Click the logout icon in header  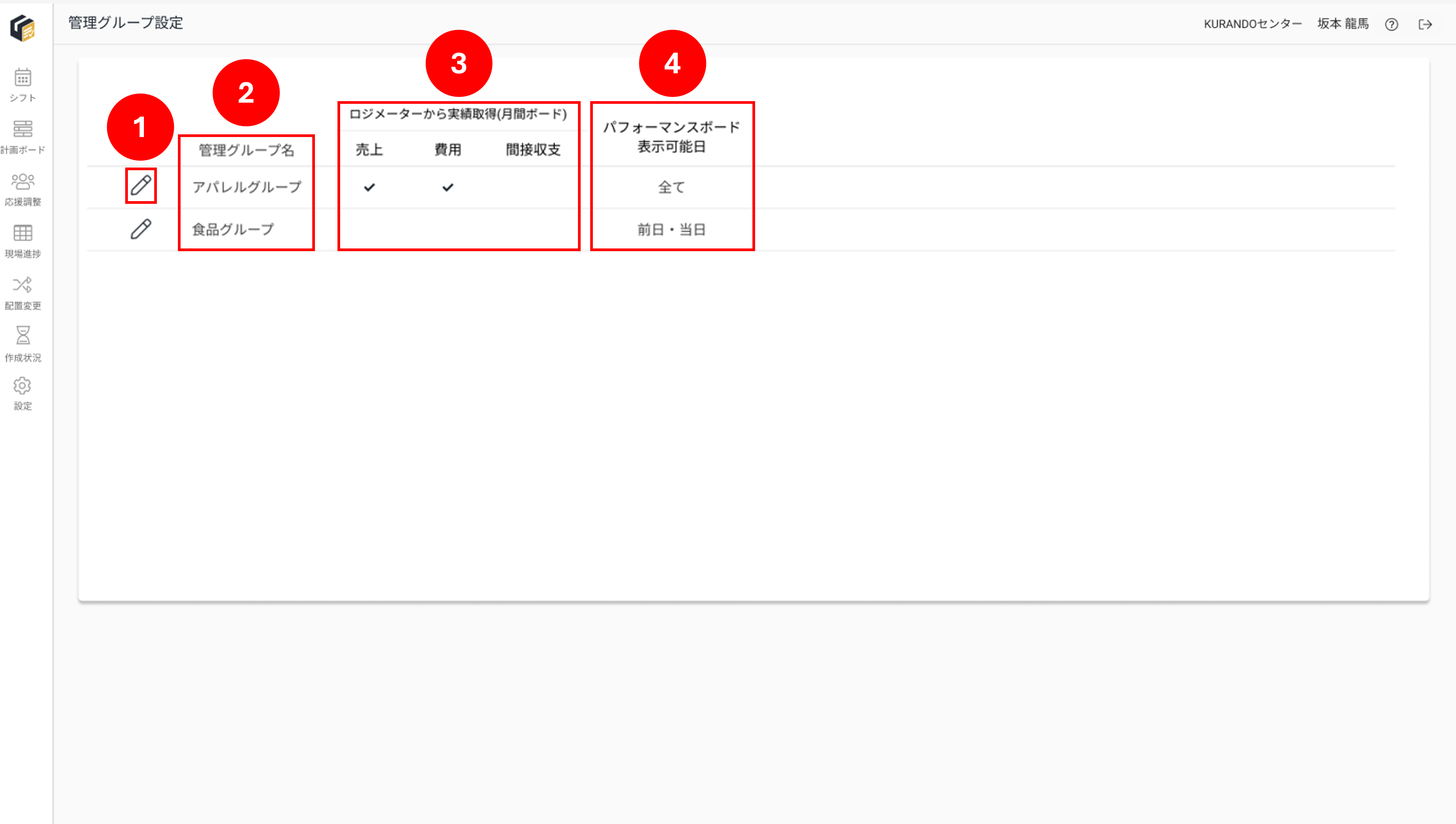point(1425,24)
